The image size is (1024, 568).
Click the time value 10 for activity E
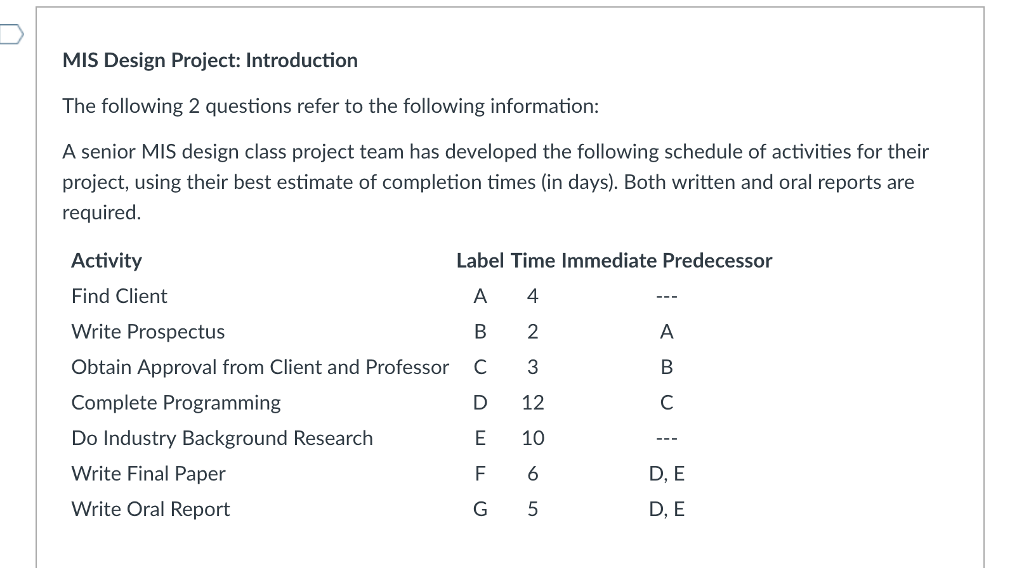click(x=533, y=438)
